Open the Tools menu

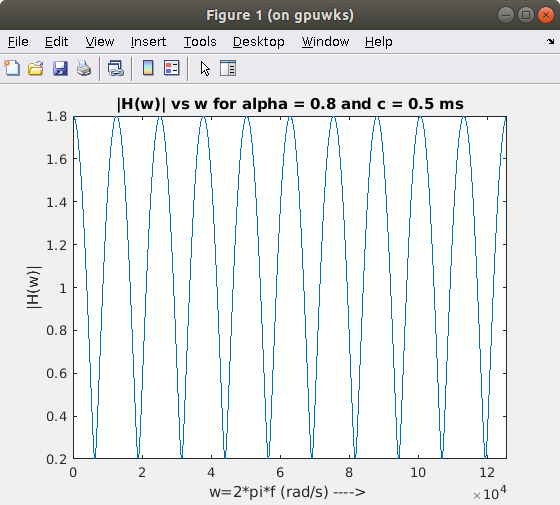200,42
